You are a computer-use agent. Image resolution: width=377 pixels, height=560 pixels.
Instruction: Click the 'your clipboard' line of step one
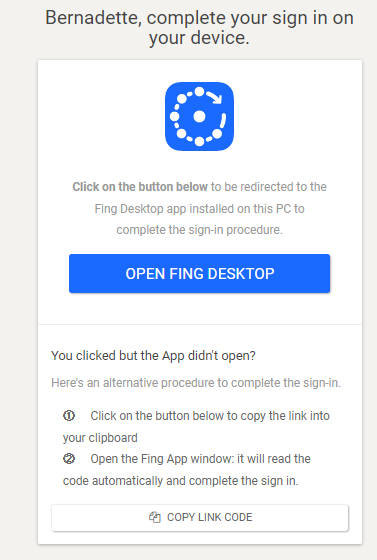click(100, 438)
